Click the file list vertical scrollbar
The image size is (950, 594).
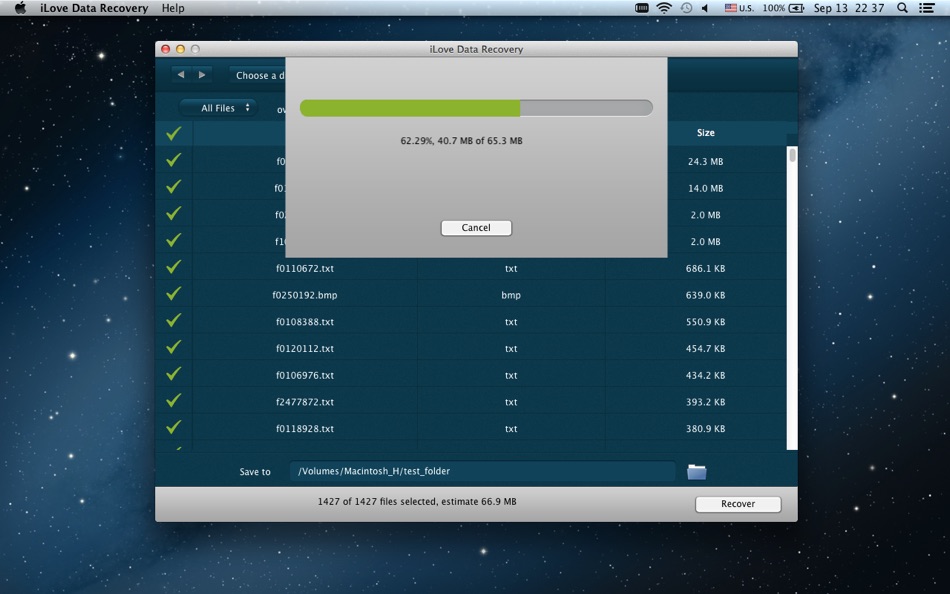tap(792, 298)
